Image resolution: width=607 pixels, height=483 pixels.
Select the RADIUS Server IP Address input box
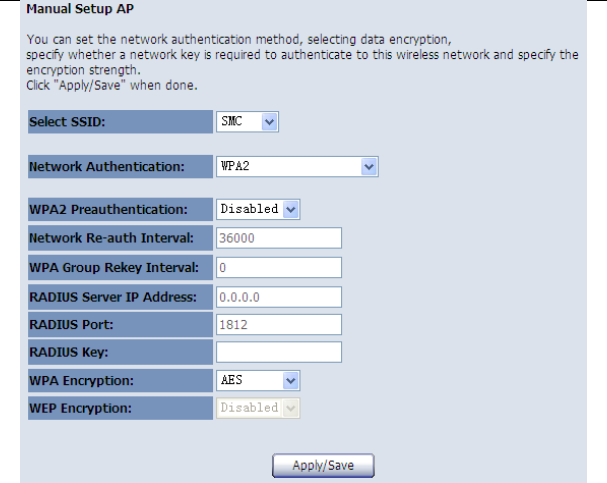click(x=279, y=296)
